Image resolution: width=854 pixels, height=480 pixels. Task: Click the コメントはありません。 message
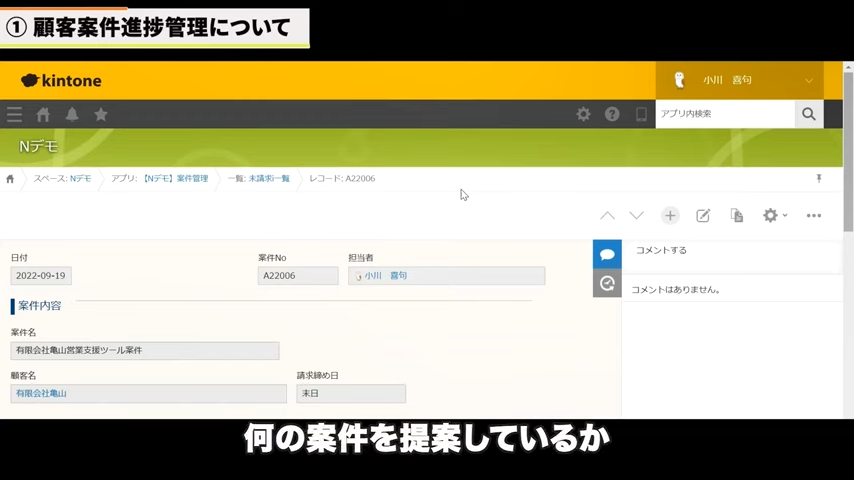pyautogui.click(x=676, y=290)
